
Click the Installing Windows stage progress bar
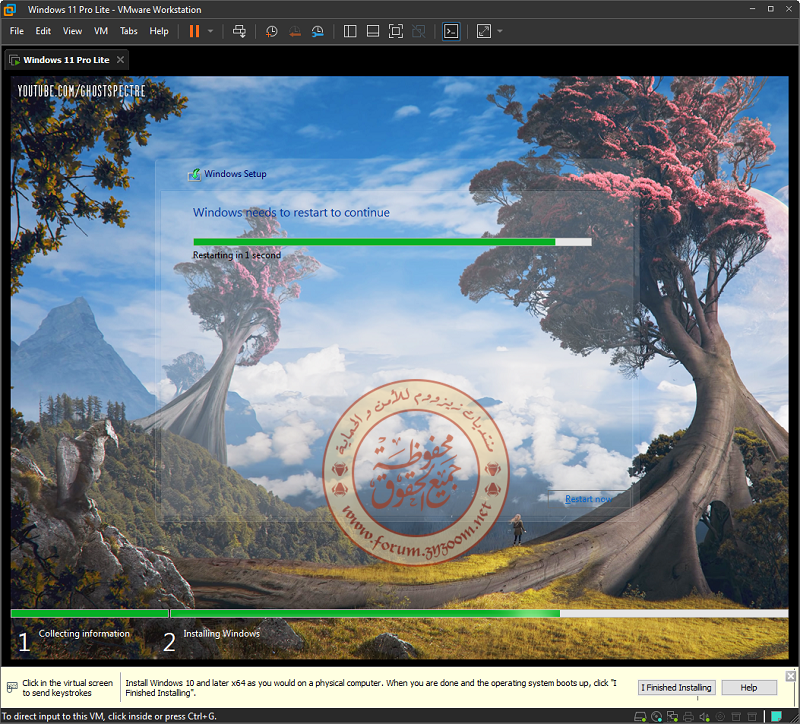pos(479,614)
